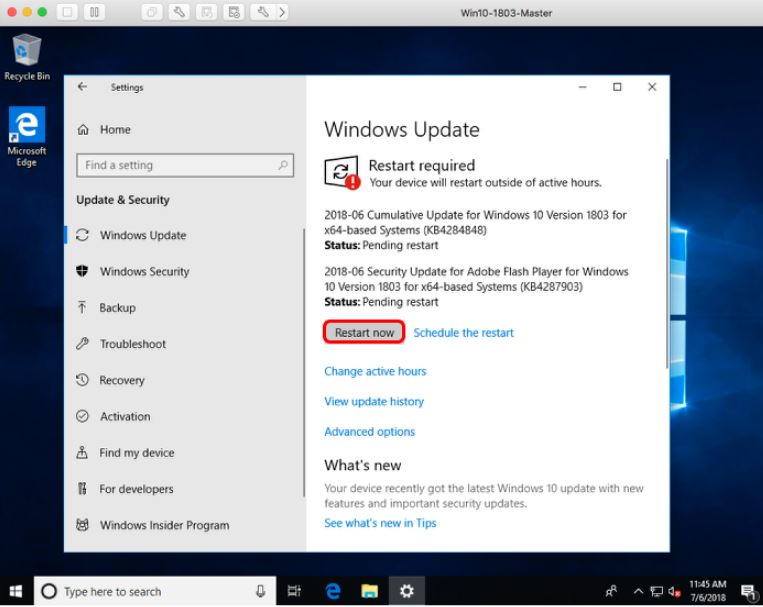Image resolution: width=763 pixels, height=607 pixels.
Task: Click the VM snapshot toolbar icon
Action: 151,12
